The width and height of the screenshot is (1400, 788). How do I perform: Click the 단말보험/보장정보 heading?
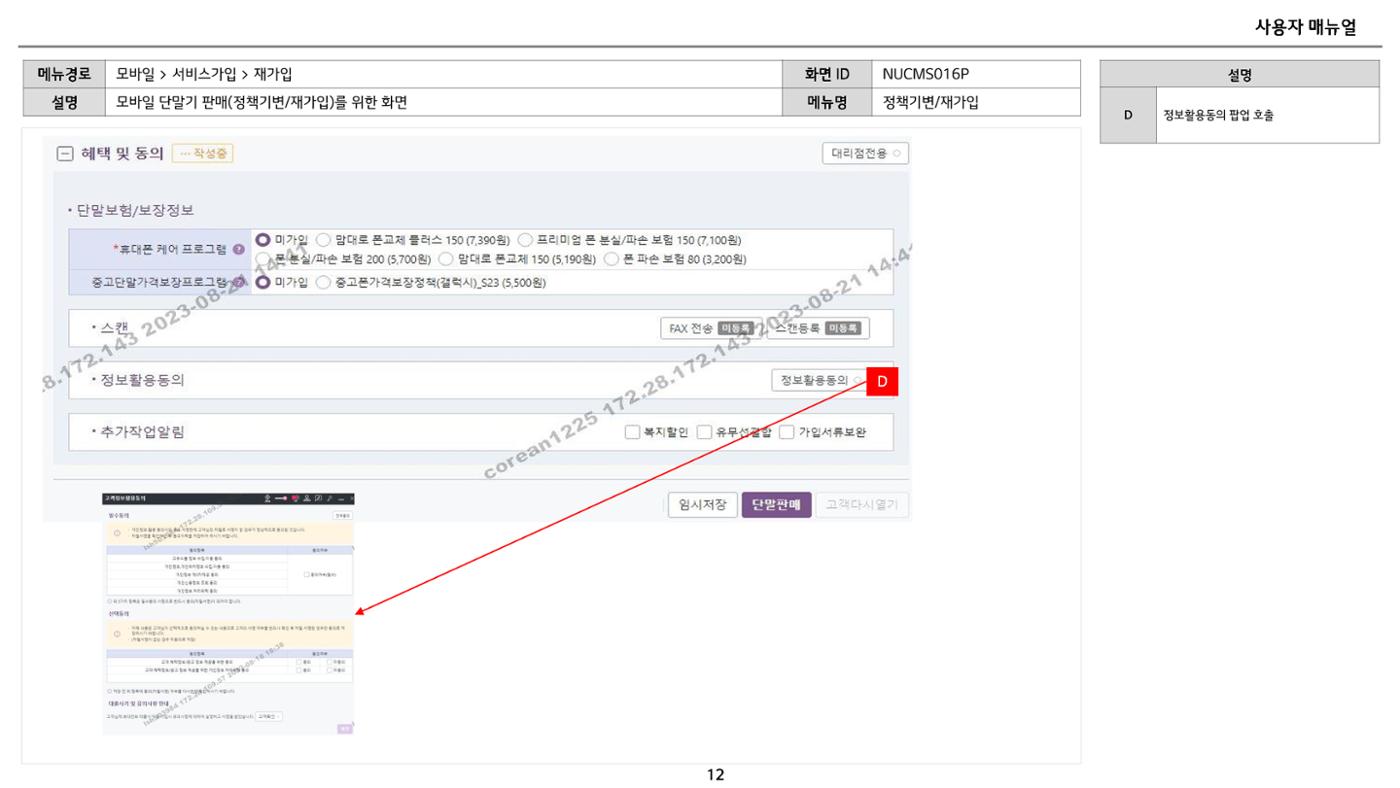tap(135, 210)
